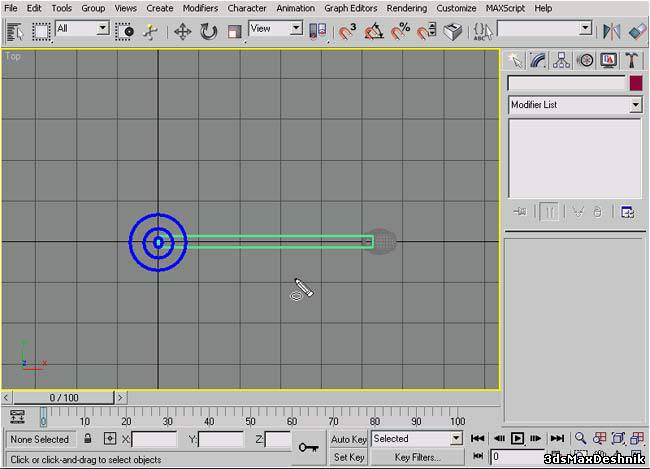650x469 pixels.
Task: Enable Set Key animation mode
Action: click(x=349, y=457)
